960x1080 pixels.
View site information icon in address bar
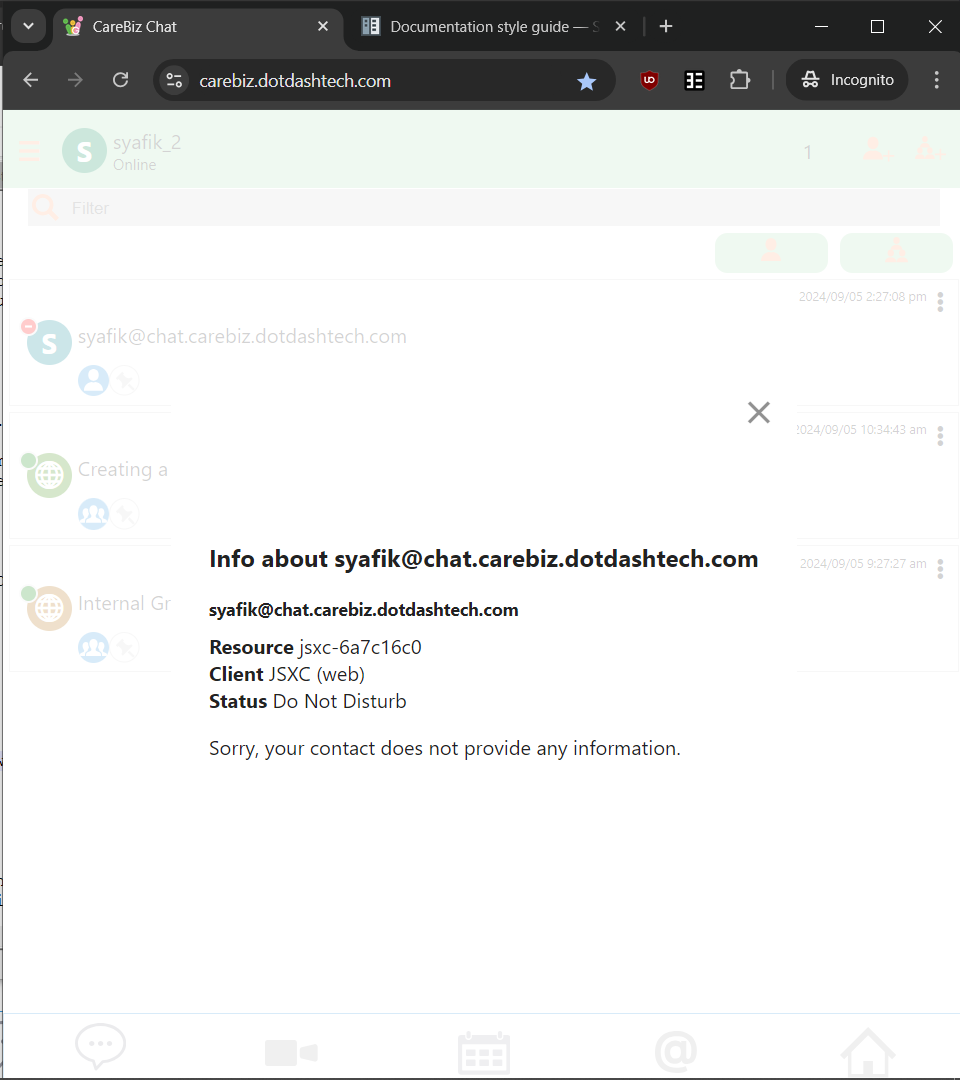[x=174, y=81]
